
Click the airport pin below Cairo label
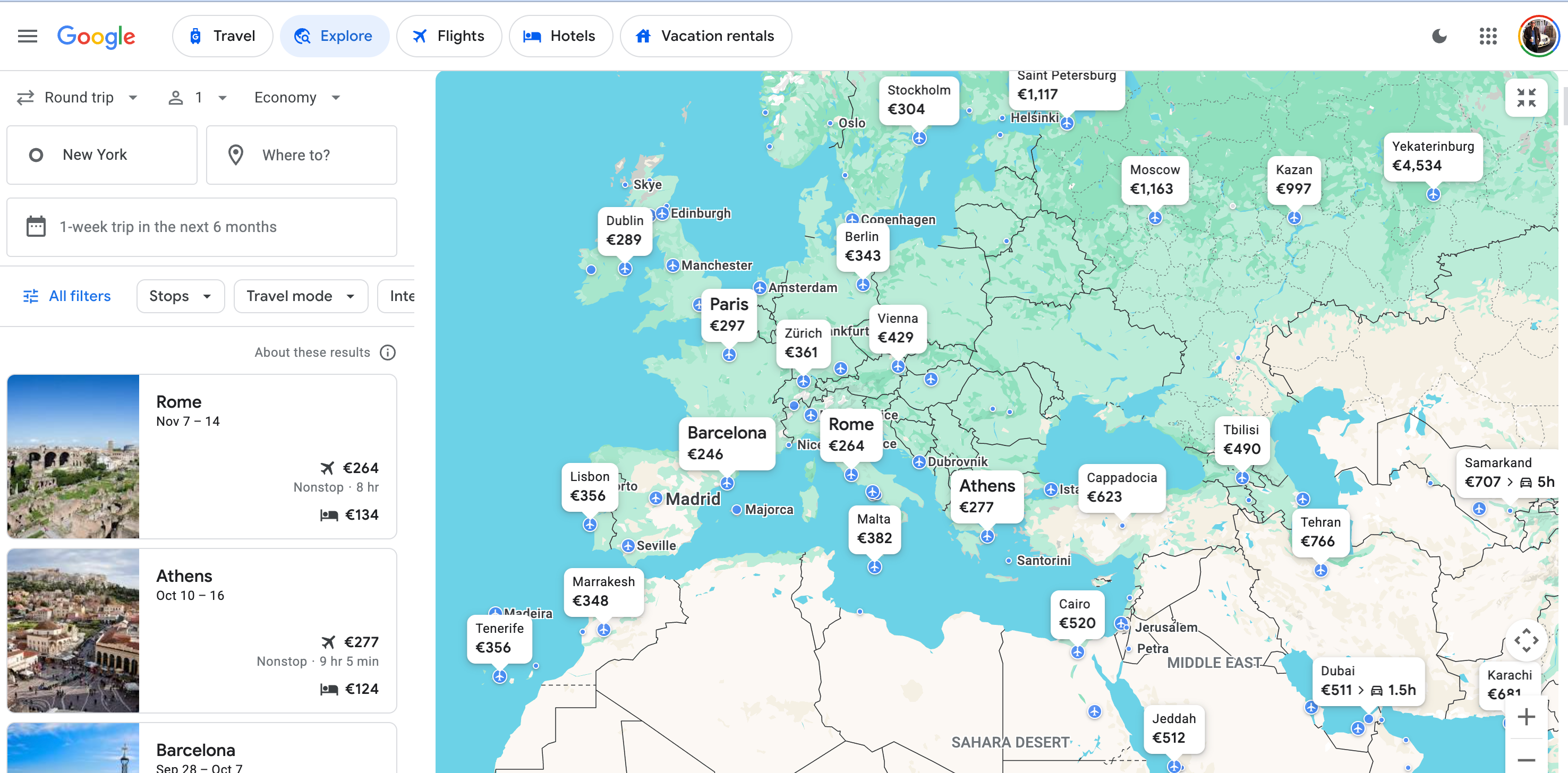[1077, 652]
